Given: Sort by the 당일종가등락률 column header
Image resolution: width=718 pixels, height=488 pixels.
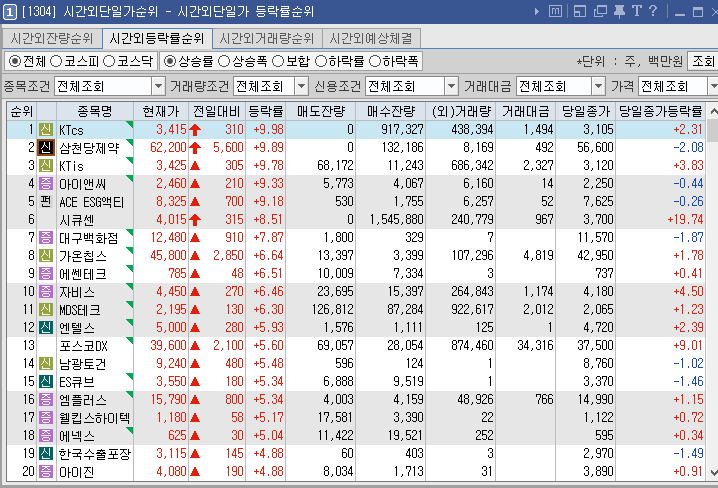Looking at the screenshot, I should [660, 111].
